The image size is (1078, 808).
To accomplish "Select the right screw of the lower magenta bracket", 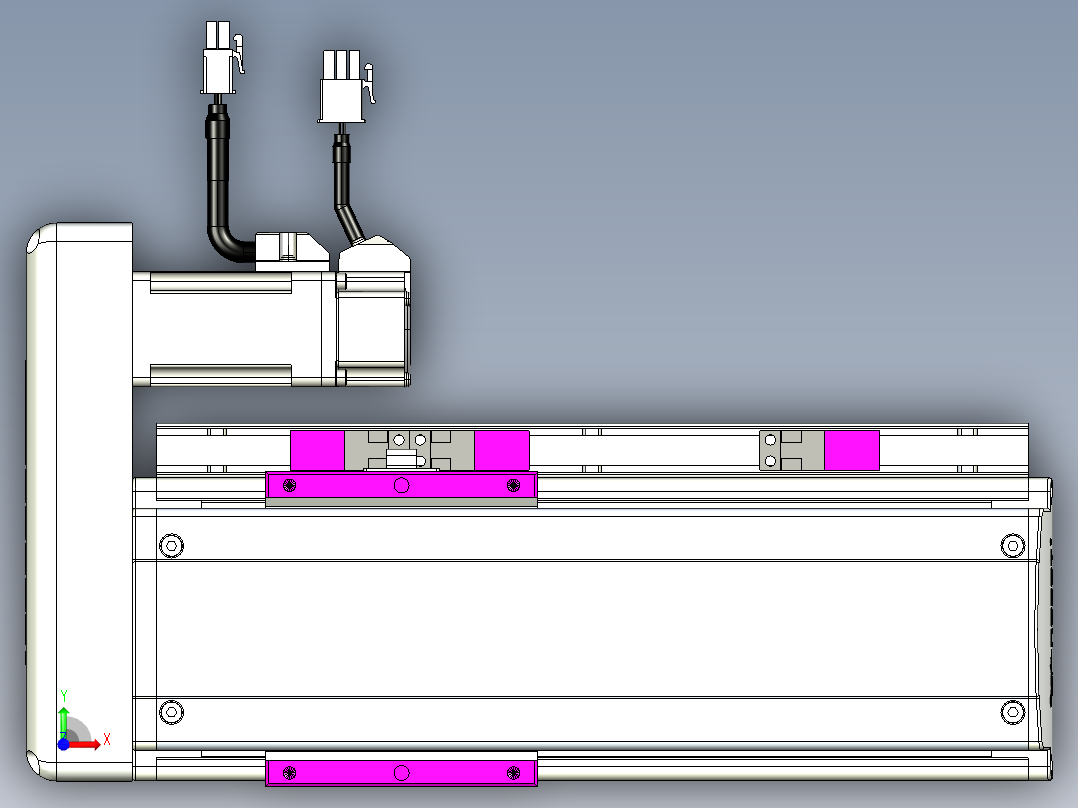I will point(513,773).
